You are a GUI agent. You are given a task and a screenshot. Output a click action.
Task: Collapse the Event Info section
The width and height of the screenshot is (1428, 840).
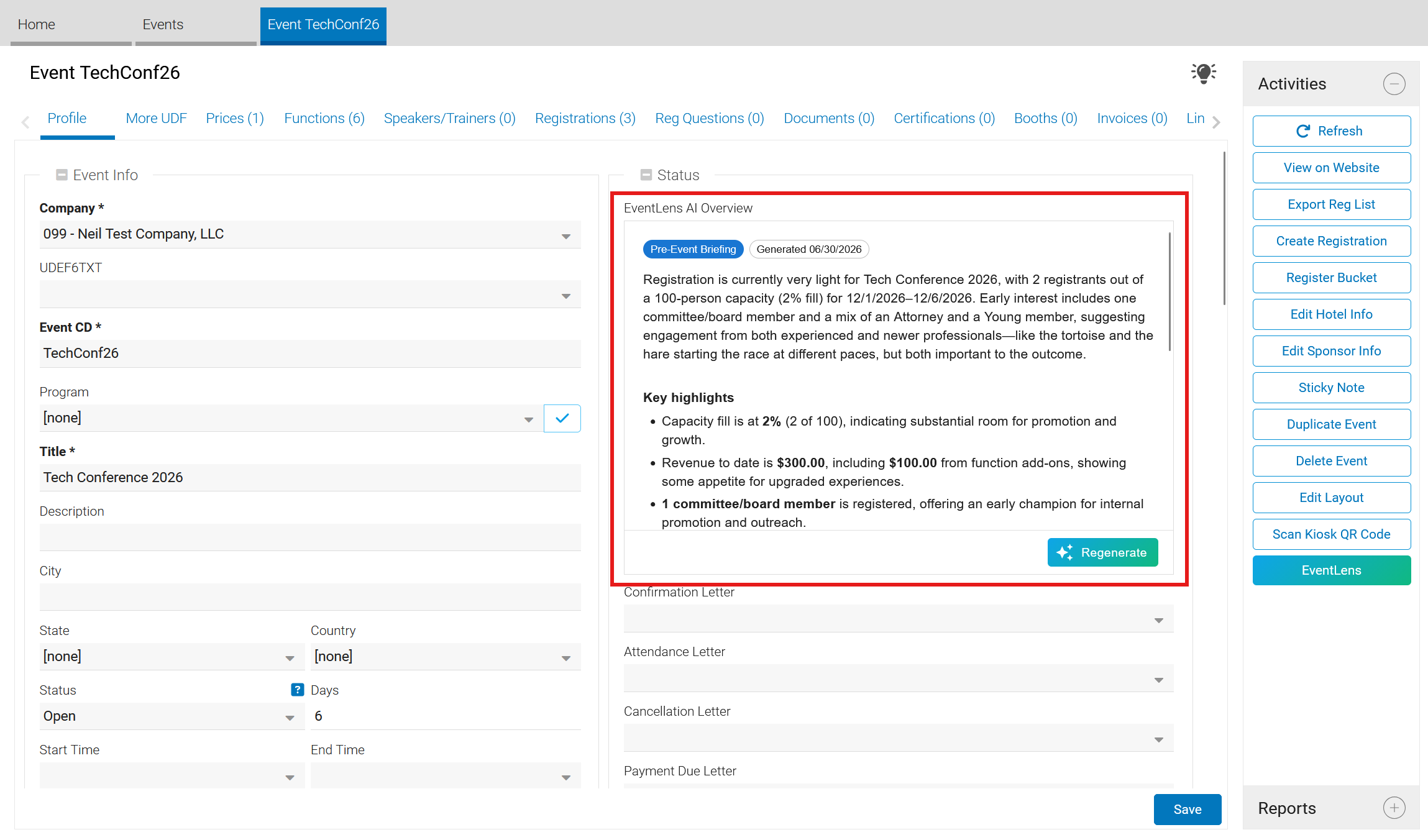coord(62,175)
